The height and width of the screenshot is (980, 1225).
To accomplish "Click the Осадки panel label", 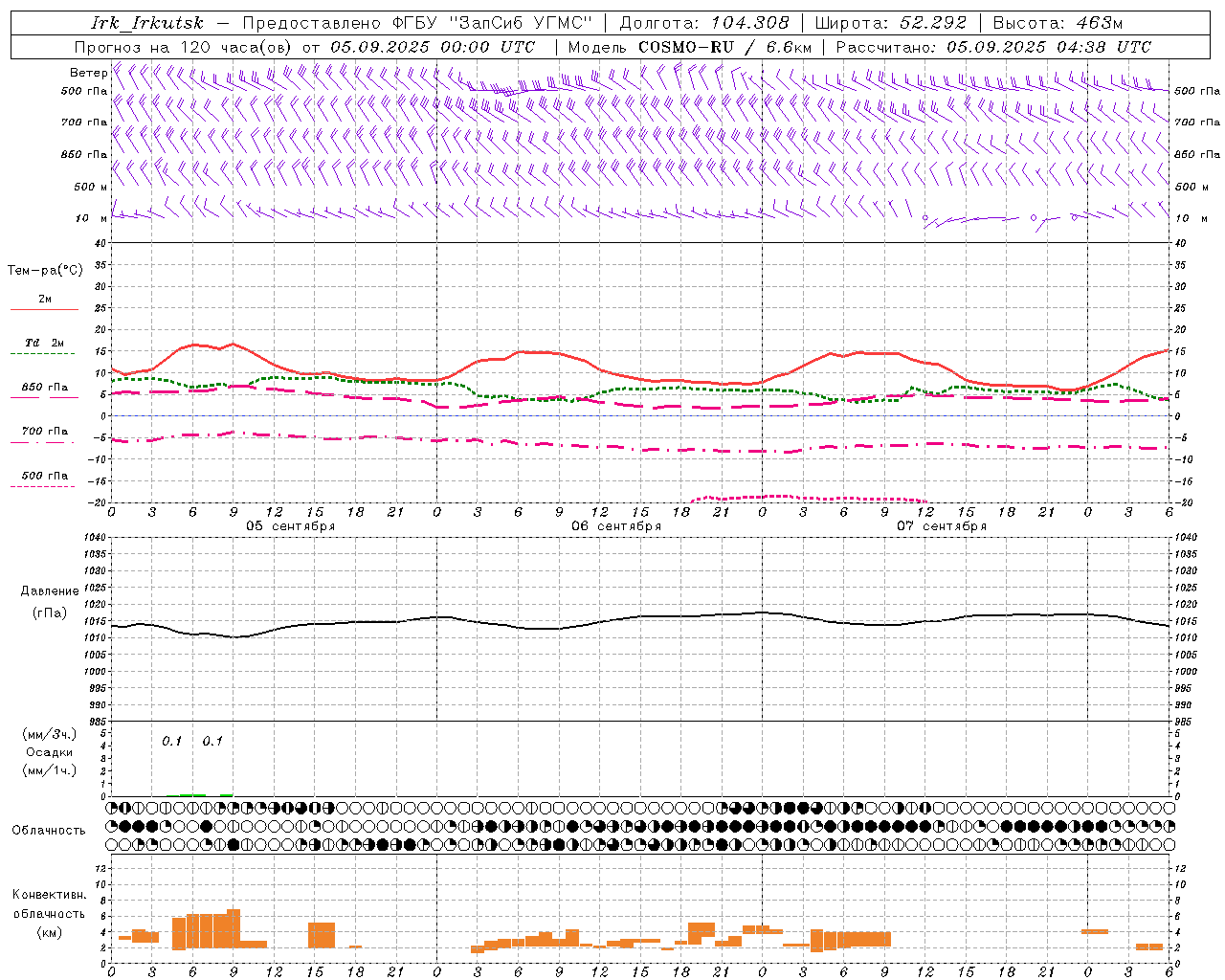I will tap(49, 752).
